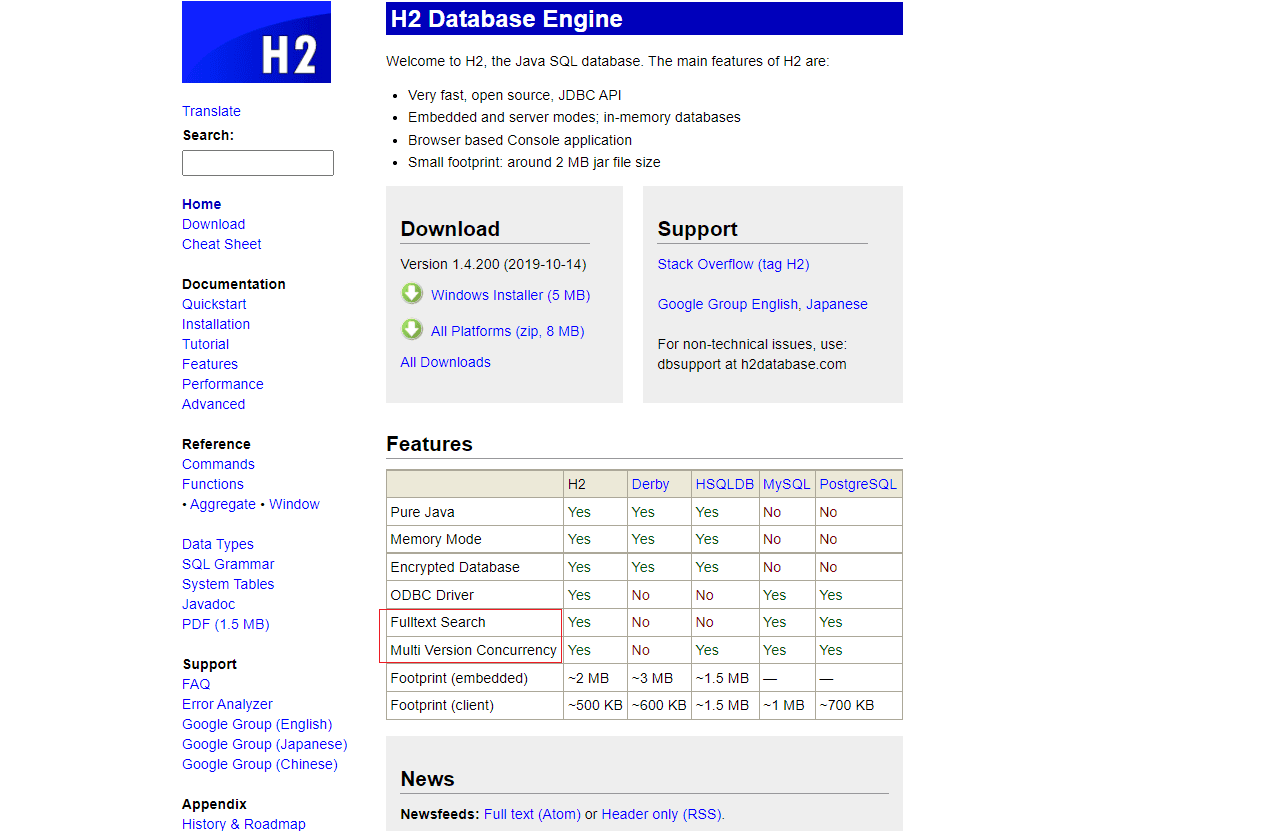Click green download icon beside Windows Installer
Viewport: 1272px width, 831px height.
(x=412, y=294)
